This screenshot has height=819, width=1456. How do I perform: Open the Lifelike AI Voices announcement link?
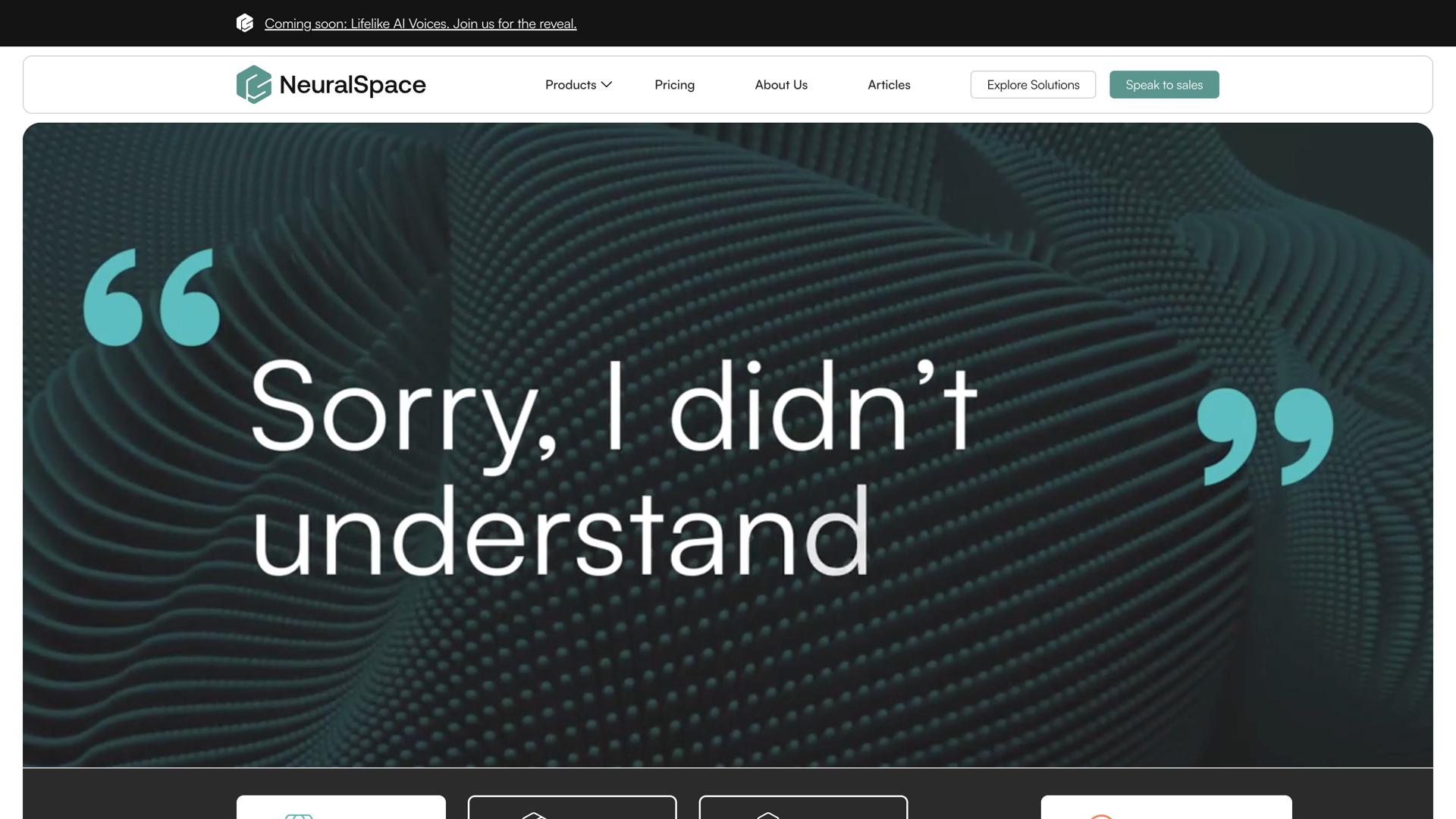coord(420,24)
